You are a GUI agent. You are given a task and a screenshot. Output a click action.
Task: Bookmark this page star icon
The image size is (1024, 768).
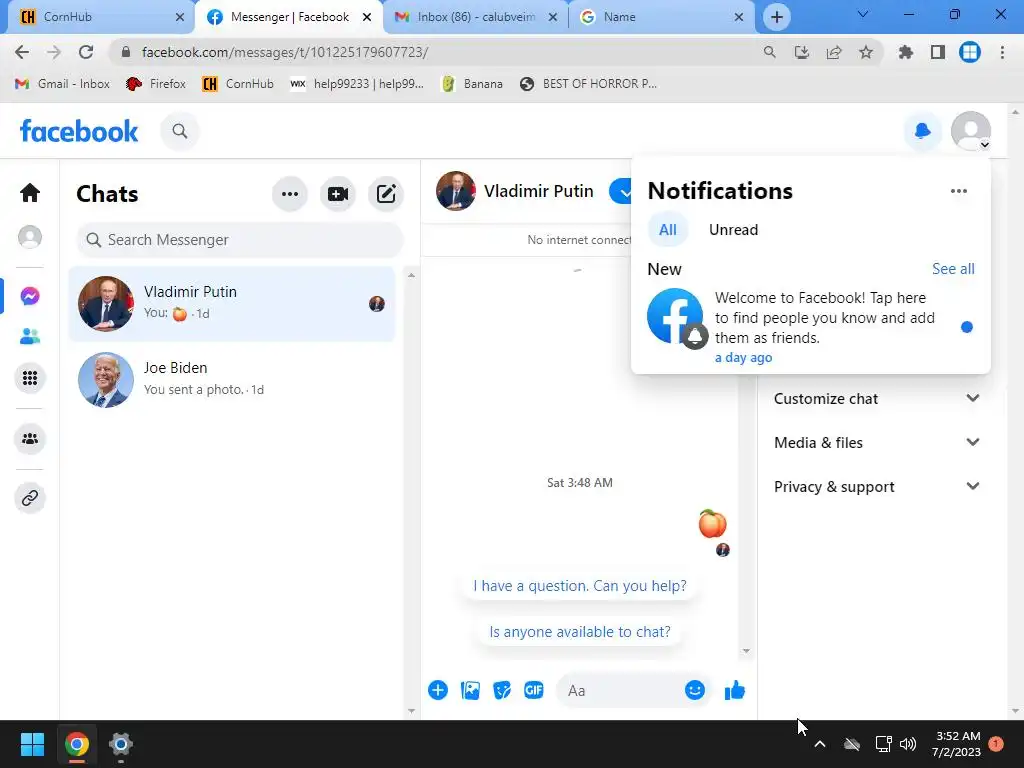[x=865, y=52]
